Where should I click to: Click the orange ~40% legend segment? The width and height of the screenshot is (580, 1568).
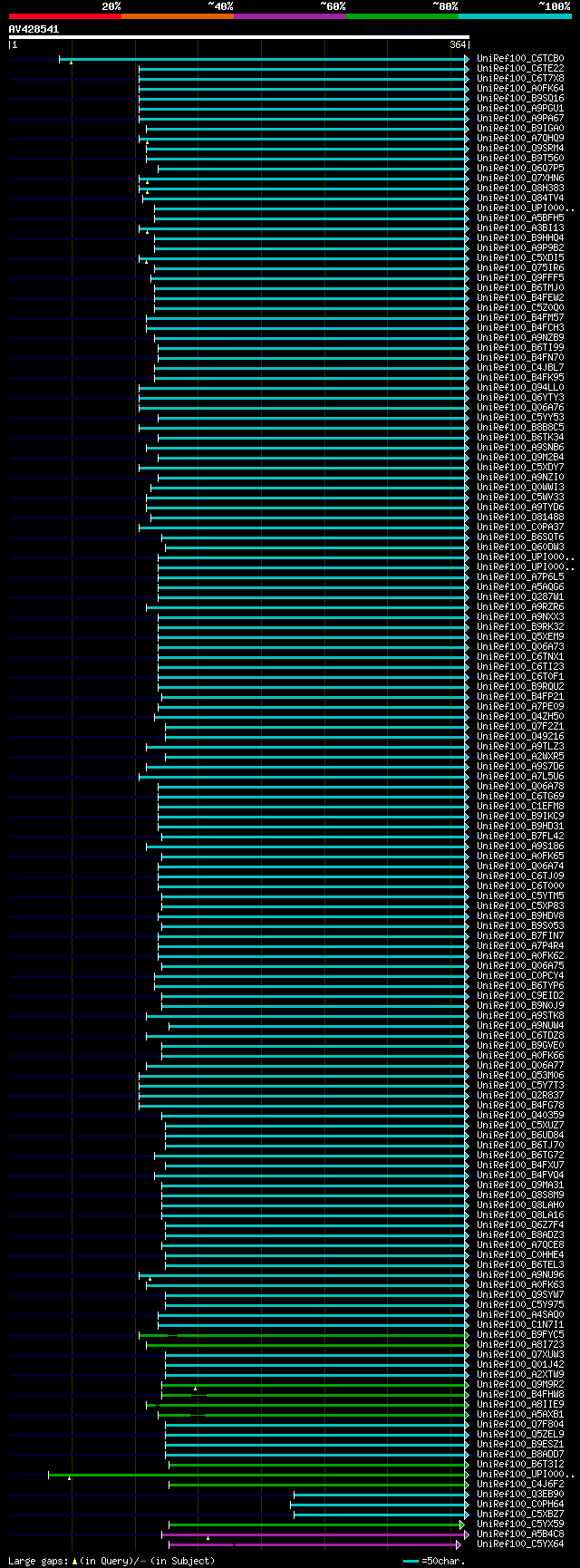[x=178, y=16]
